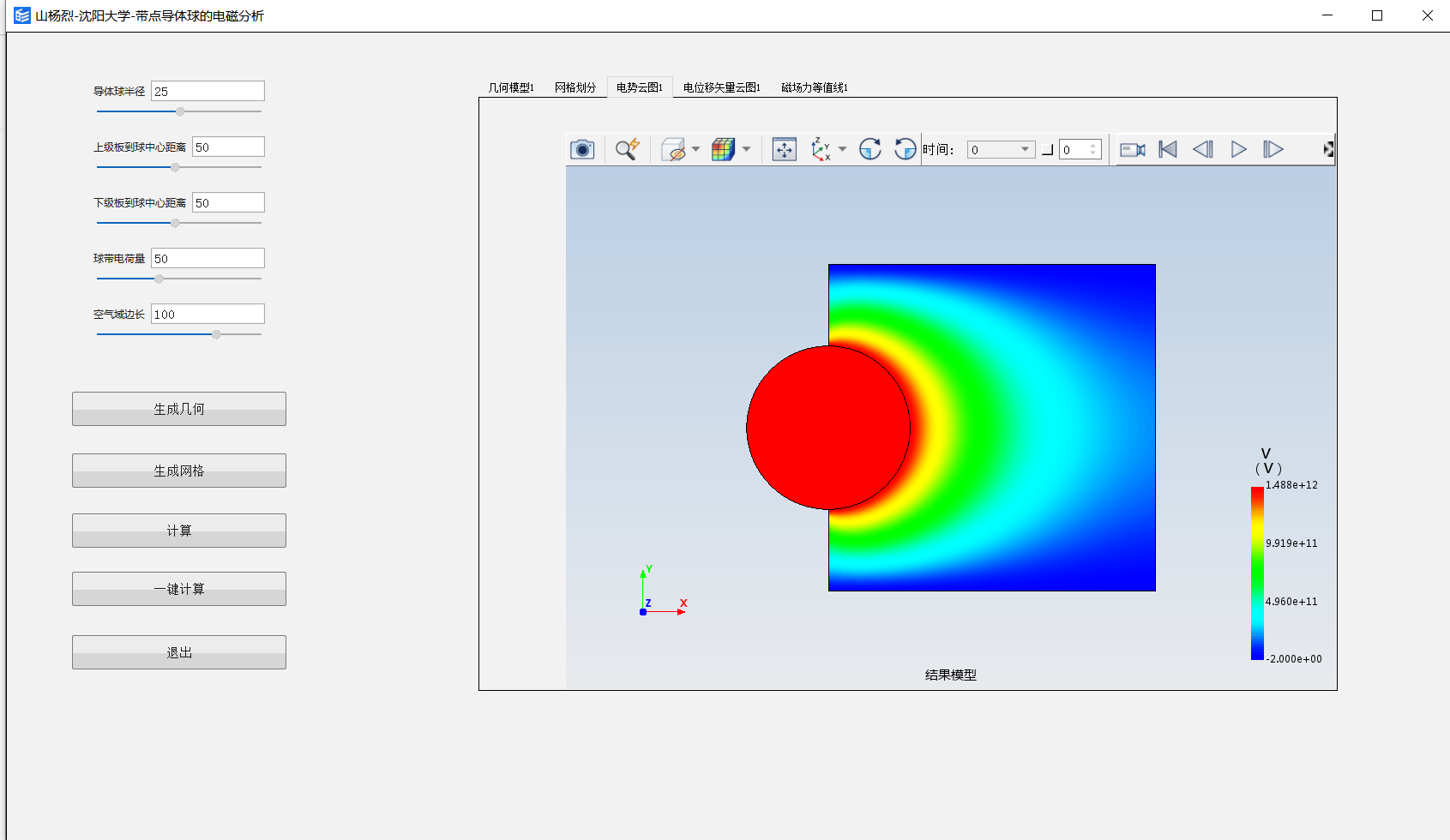Click the 一键计算 button

179,589
